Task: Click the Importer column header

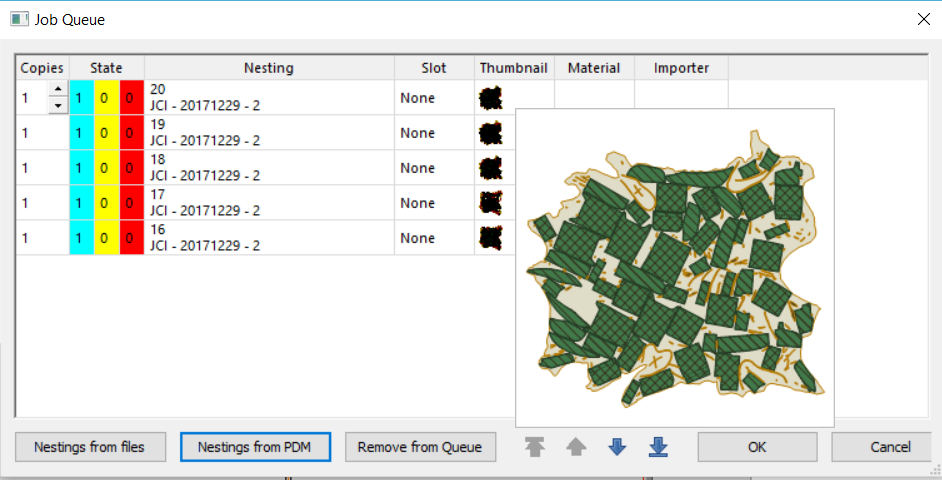Action: pyautogui.click(x=681, y=68)
